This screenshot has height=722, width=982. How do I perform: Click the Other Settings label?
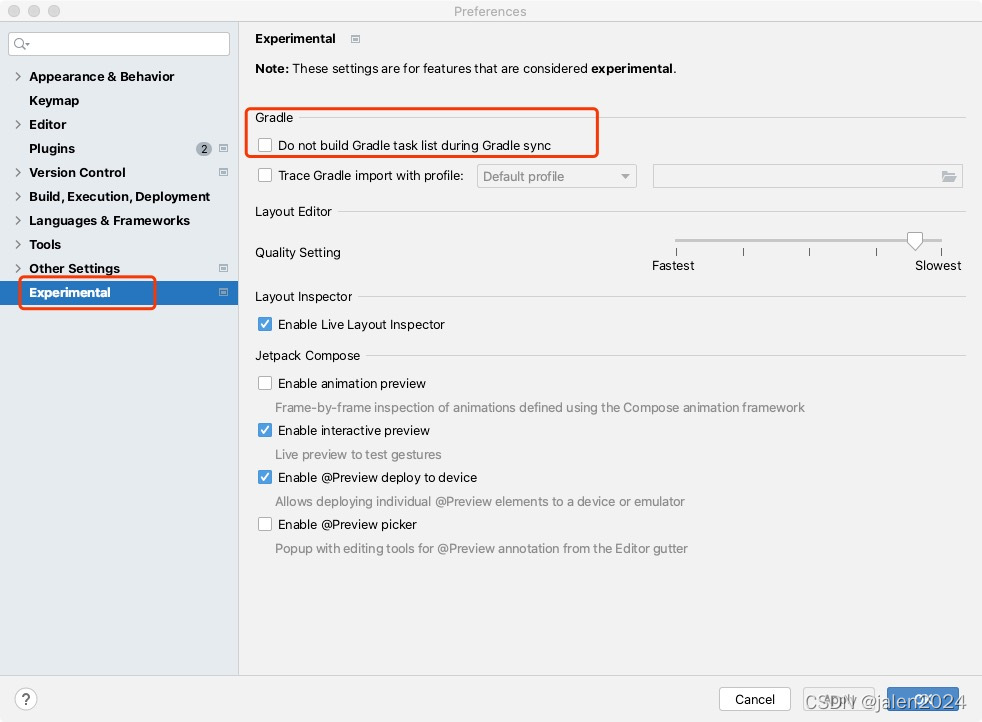point(75,268)
